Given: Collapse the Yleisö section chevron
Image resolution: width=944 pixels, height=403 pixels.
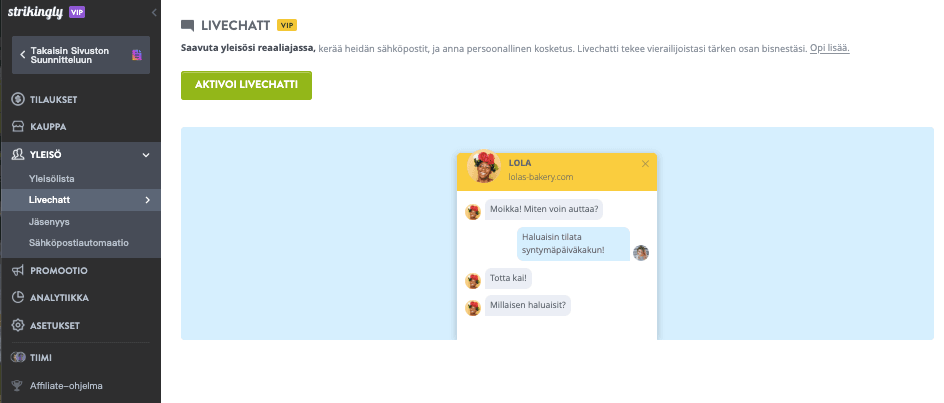Looking at the screenshot, I should [x=146, y=155].
